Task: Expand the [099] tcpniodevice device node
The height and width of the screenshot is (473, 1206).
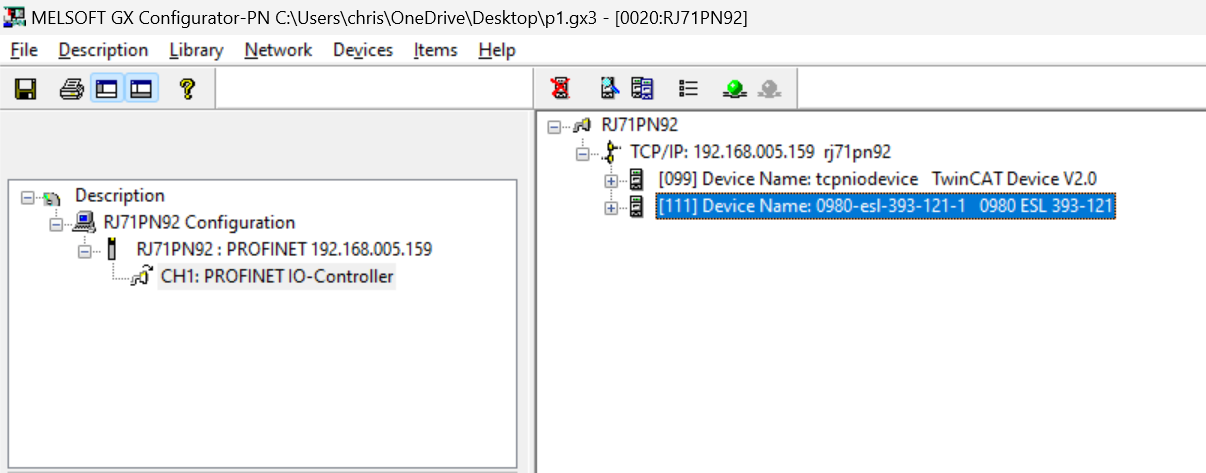Action: point(611,180)
